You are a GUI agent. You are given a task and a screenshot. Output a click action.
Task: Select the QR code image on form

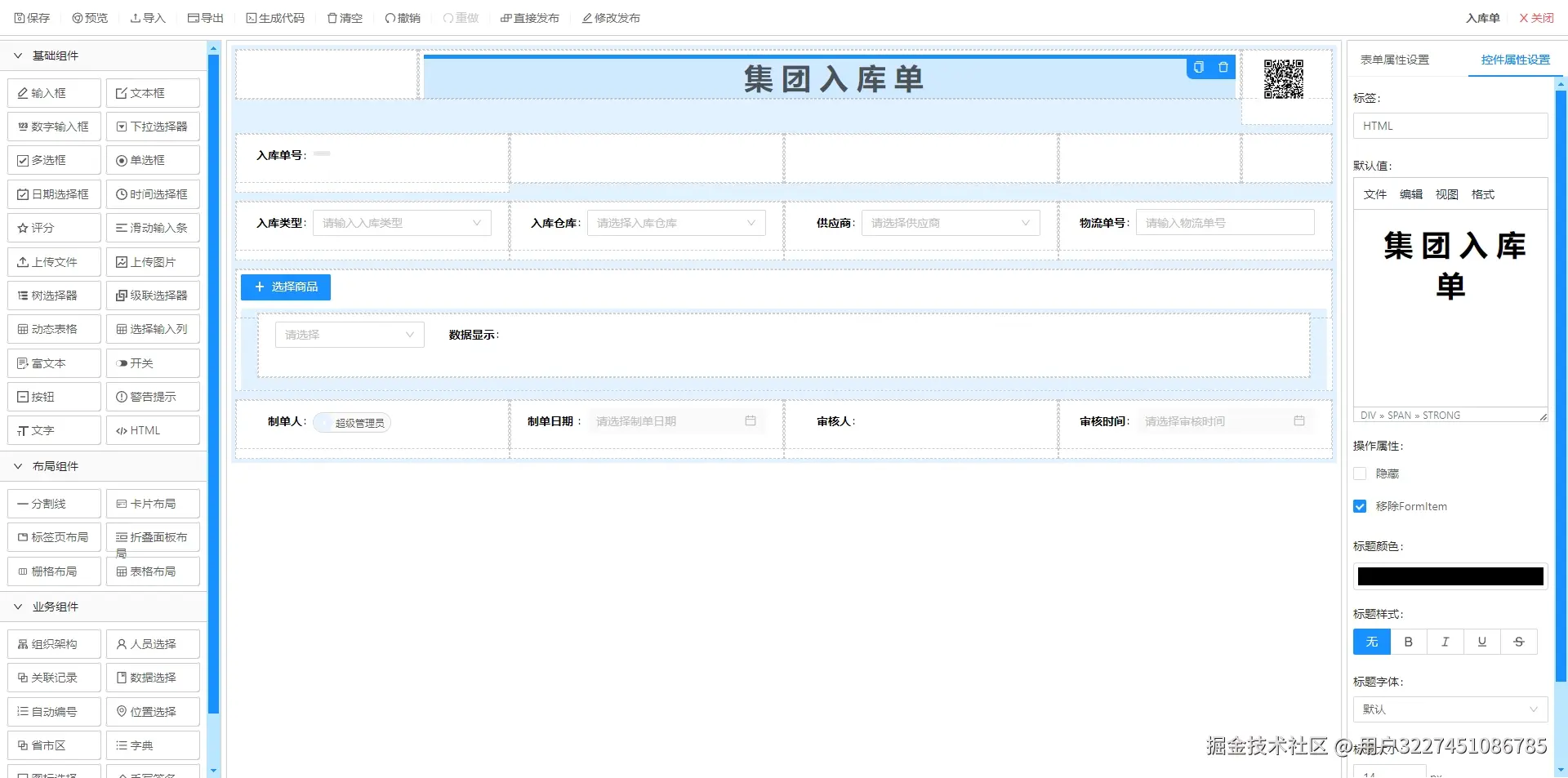coord(1284,79)
